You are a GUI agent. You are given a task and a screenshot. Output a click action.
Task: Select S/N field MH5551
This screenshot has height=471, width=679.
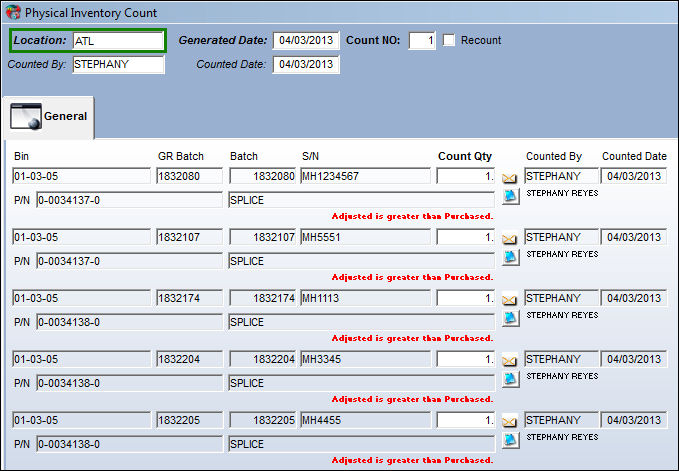tap(365, 237)
